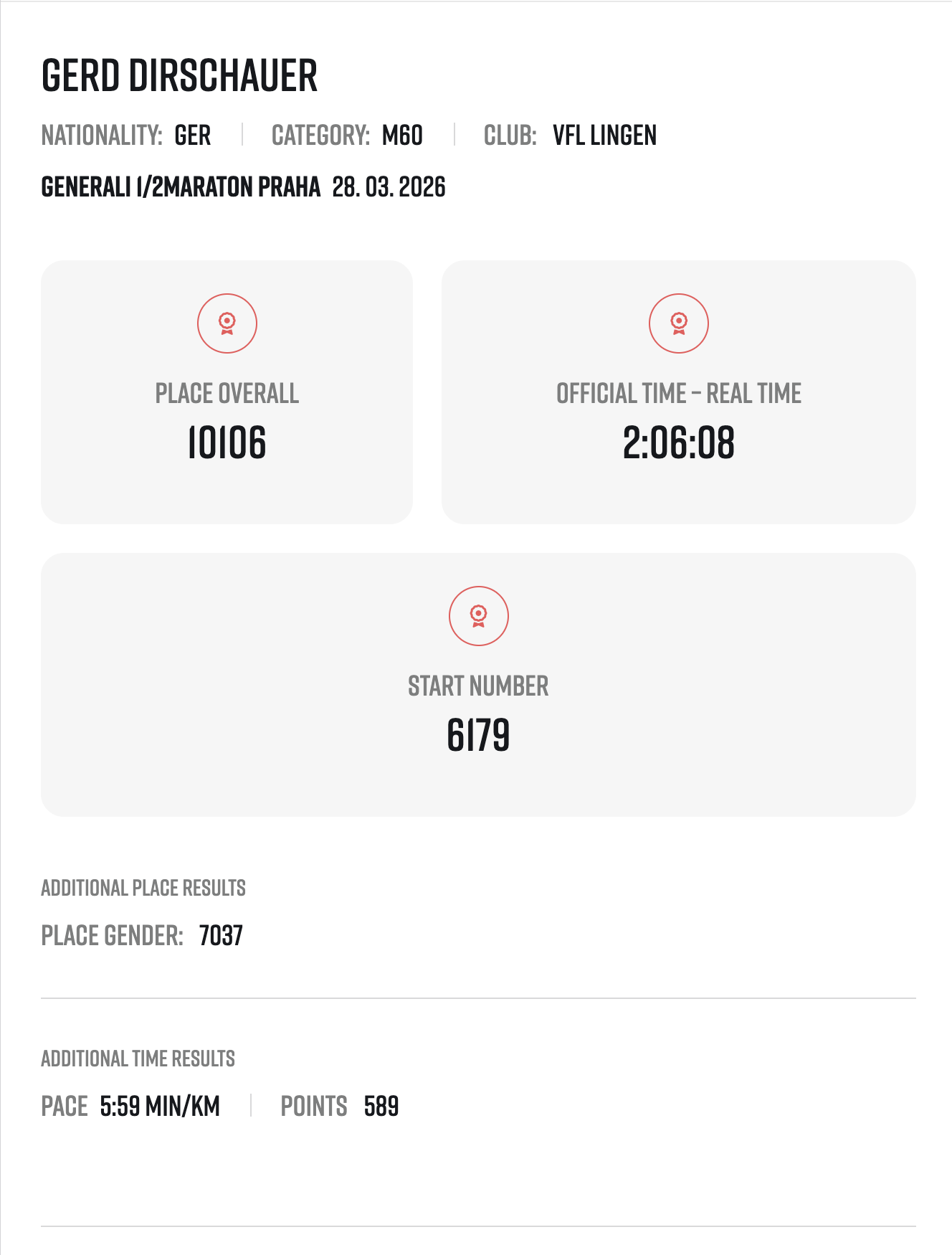Image resolution: width=952 pixels, height=1255 pixels.
Task: Click the place gender value 7037
Action: pyautogui.click(x=221, y=936)
